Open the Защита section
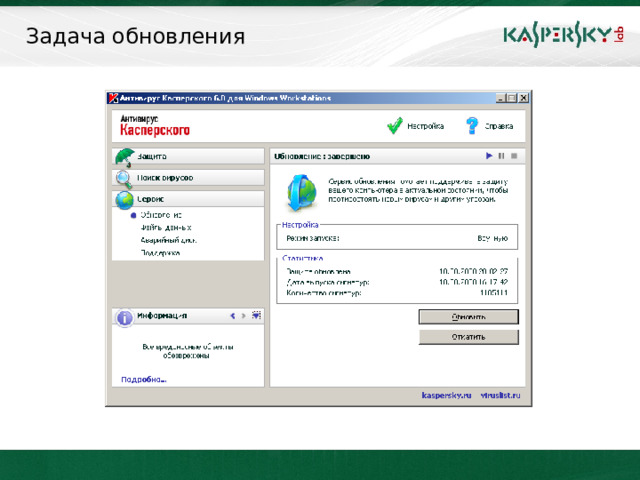 [188, 156]
